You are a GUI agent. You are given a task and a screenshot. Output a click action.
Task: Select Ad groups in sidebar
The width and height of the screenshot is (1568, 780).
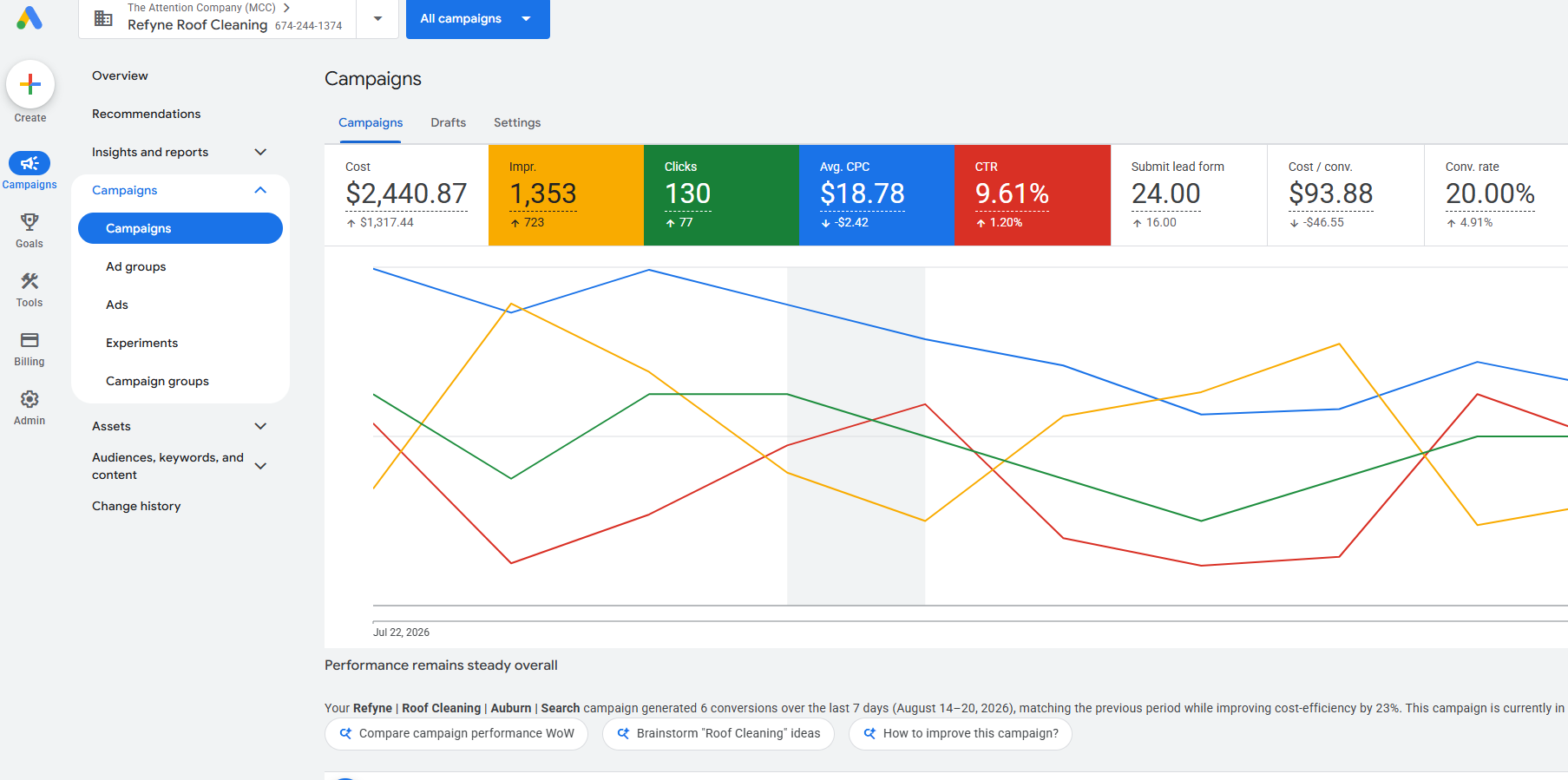pos(135,266)
